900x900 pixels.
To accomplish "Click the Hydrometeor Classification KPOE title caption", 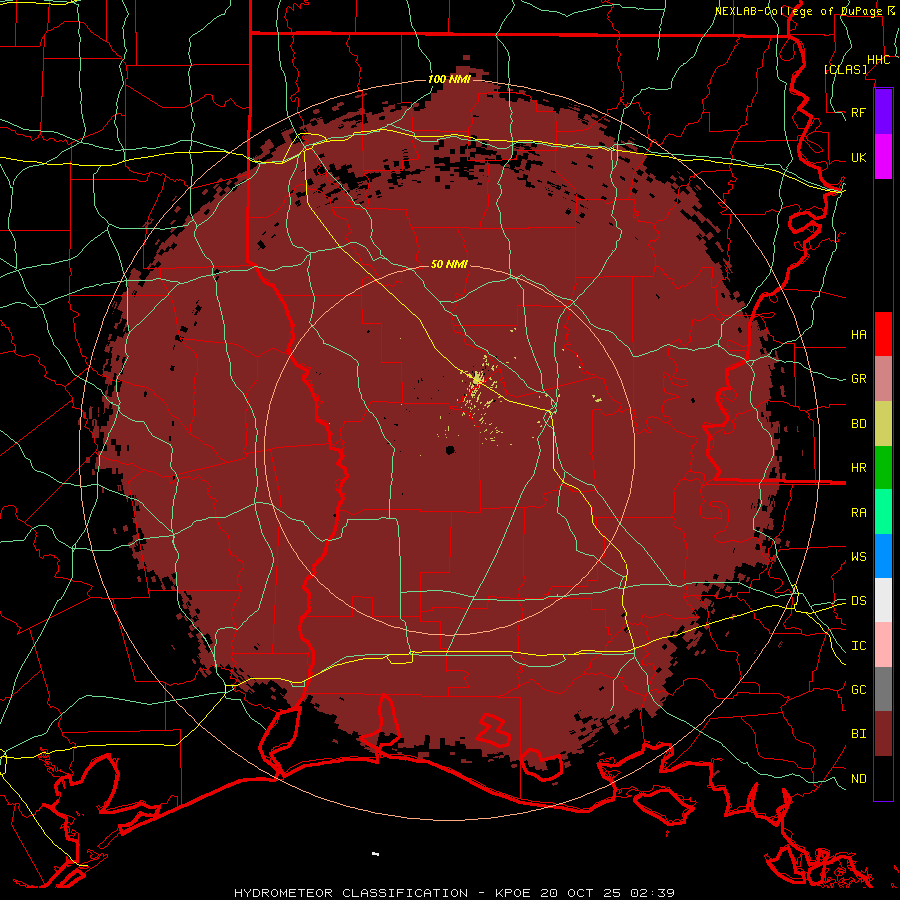I will [x=454, y=893].
